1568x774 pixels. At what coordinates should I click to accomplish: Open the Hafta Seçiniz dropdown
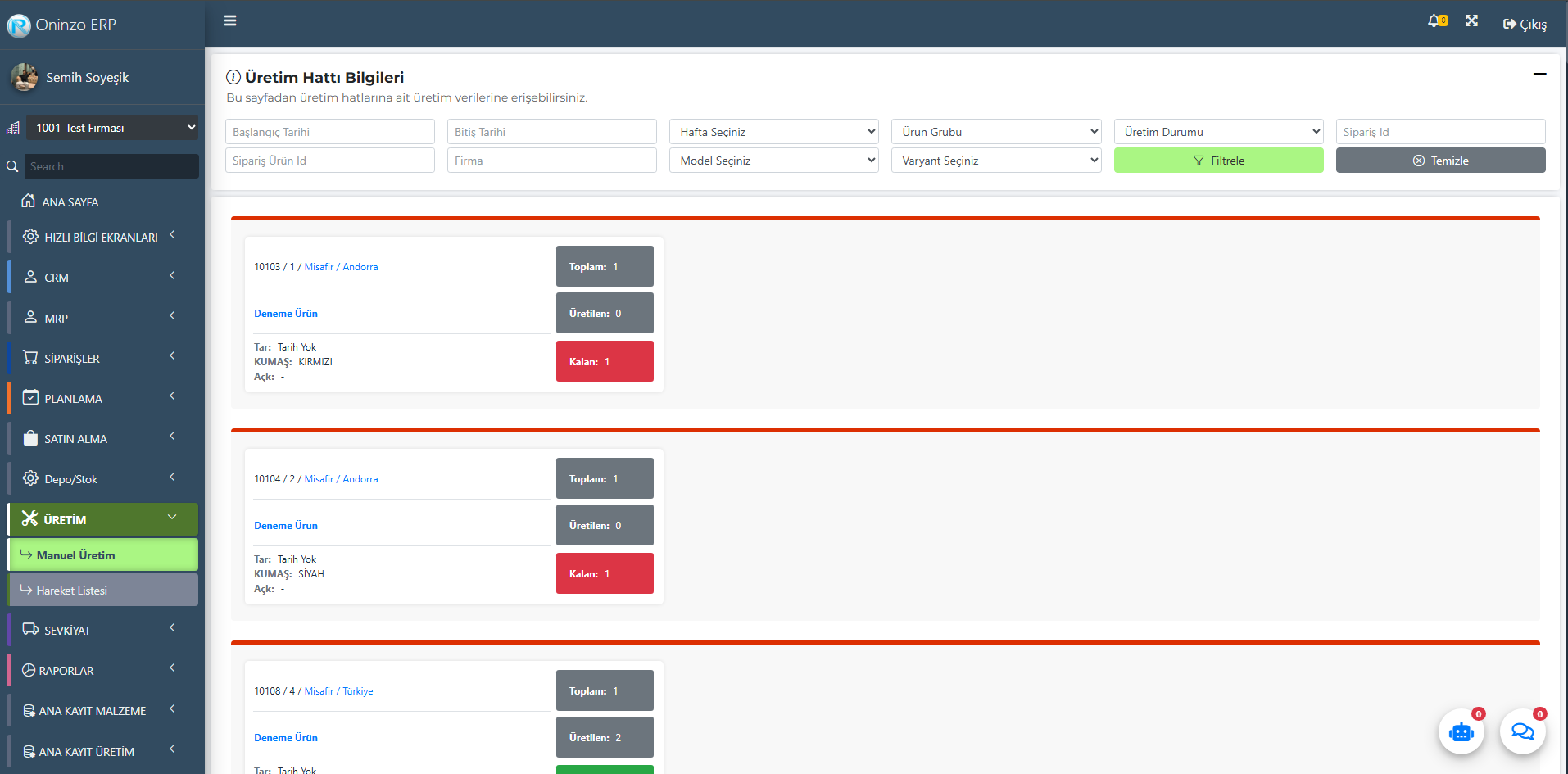[773, 132]
